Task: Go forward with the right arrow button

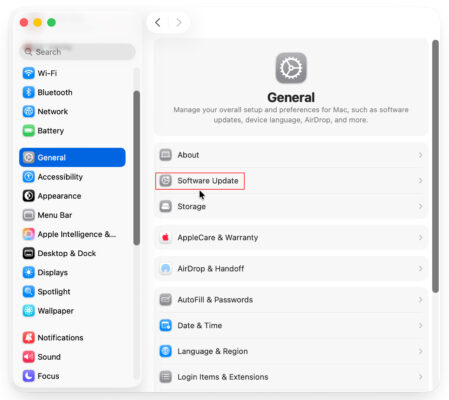Action: 179,22
